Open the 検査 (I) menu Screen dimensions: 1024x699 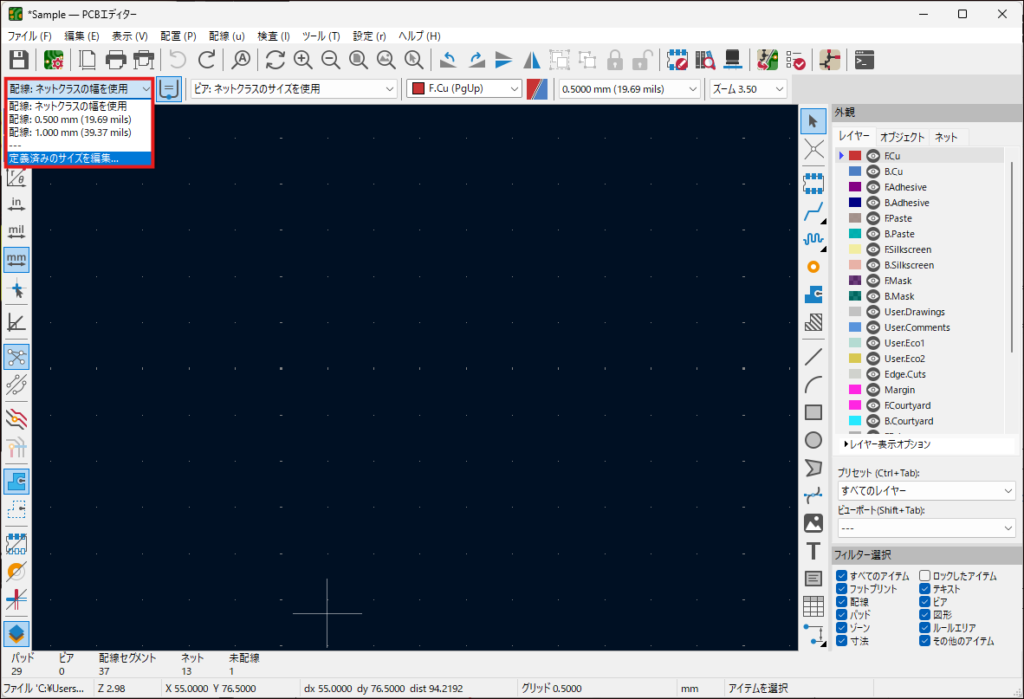coord(273,36)
